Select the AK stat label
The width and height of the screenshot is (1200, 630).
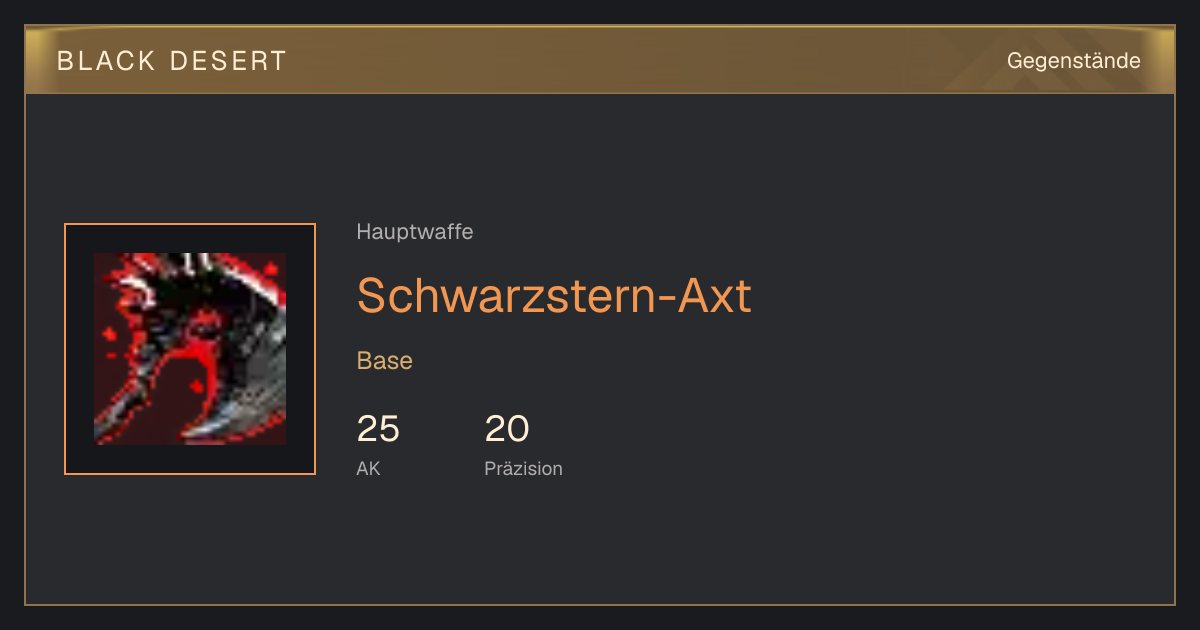coord(368,468)
